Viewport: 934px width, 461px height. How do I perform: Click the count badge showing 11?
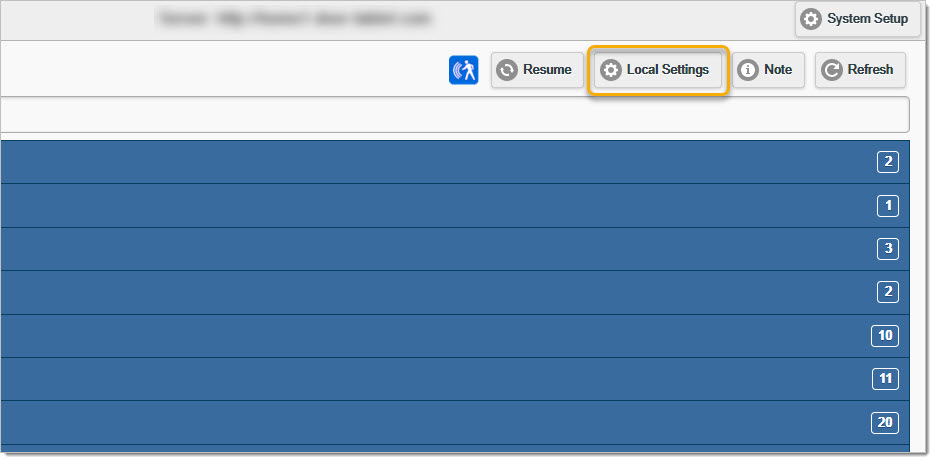pos(885,379)
